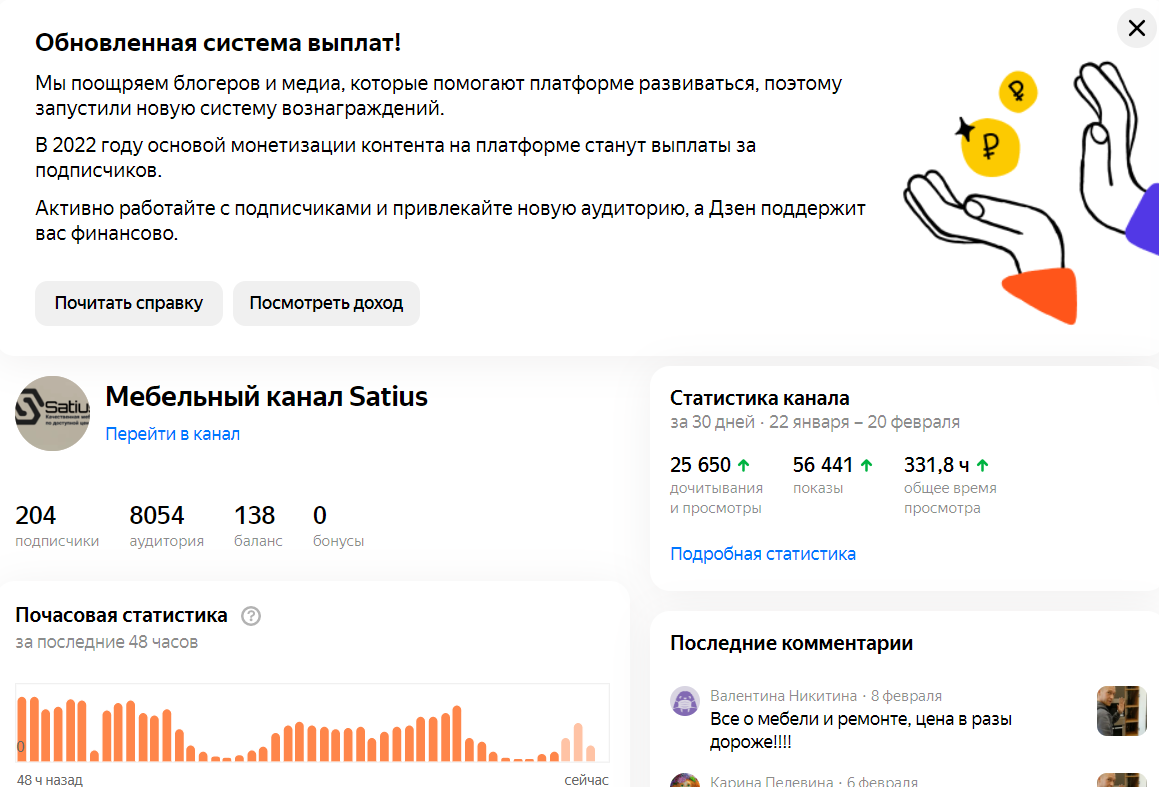Open the Подробная статистика link

(x=763, y=553)
